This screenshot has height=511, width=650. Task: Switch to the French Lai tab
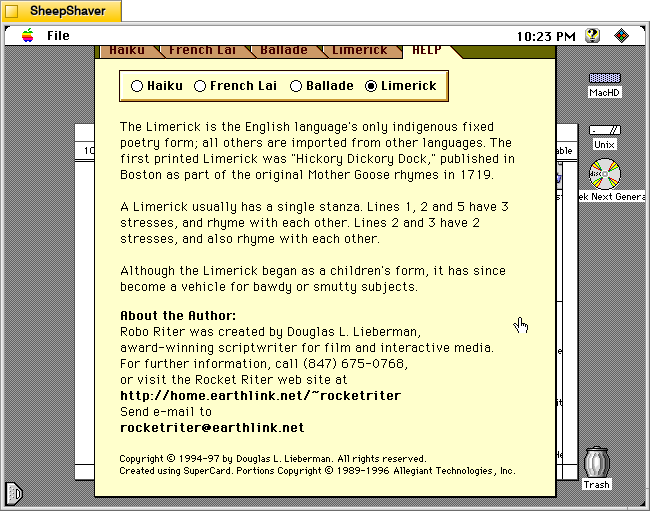click(203, 51)
